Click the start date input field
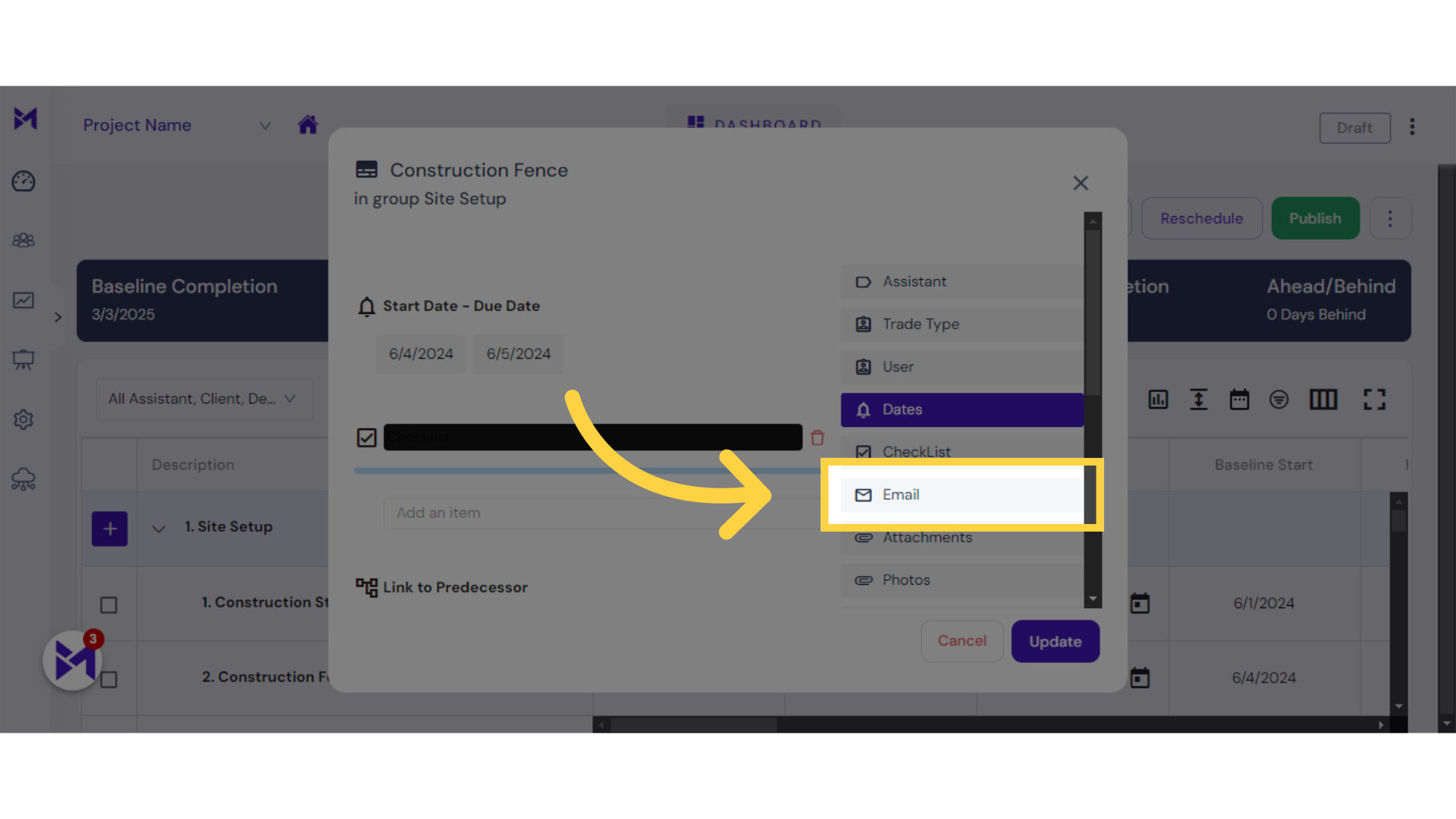The width and height of the screenshot is (1456, 819). tap(421, 353)
